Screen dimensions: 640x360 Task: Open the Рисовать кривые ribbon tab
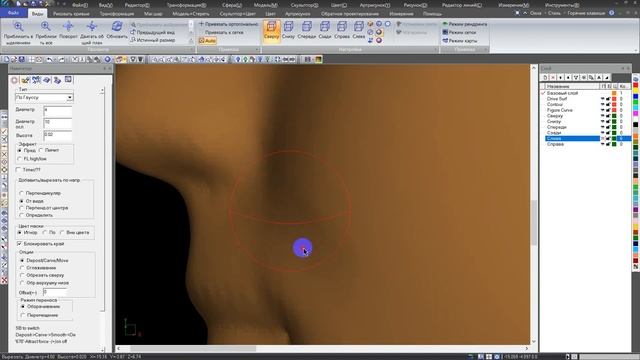coord(71,13)
